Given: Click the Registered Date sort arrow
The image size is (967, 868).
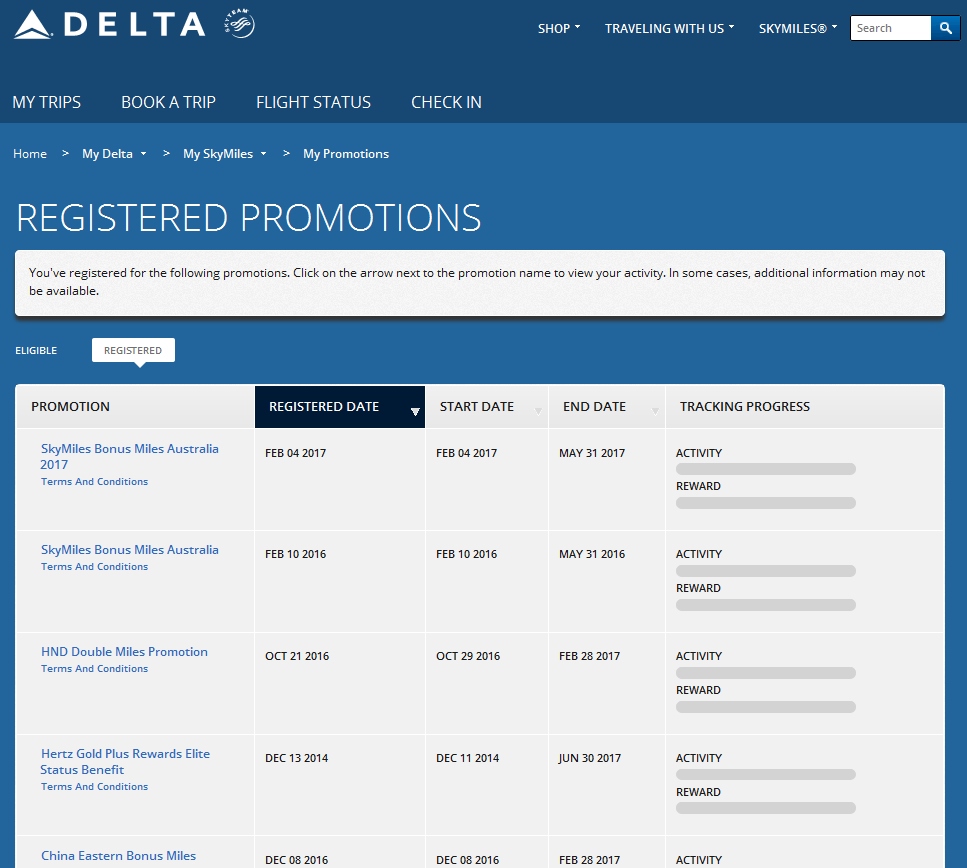Looking at the screenshot, I should pos(415,411).
